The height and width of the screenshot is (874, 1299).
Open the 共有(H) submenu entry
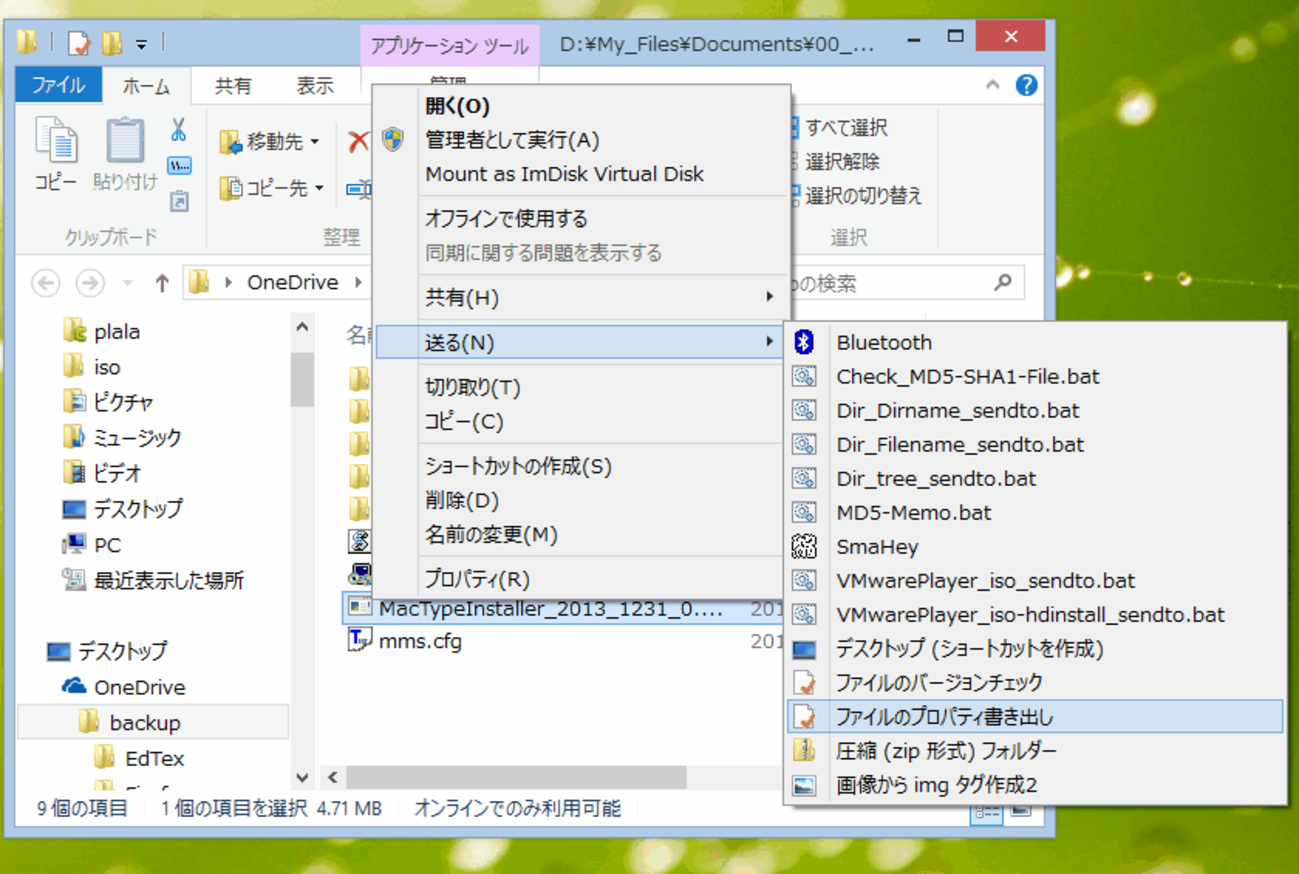point(581,297)
